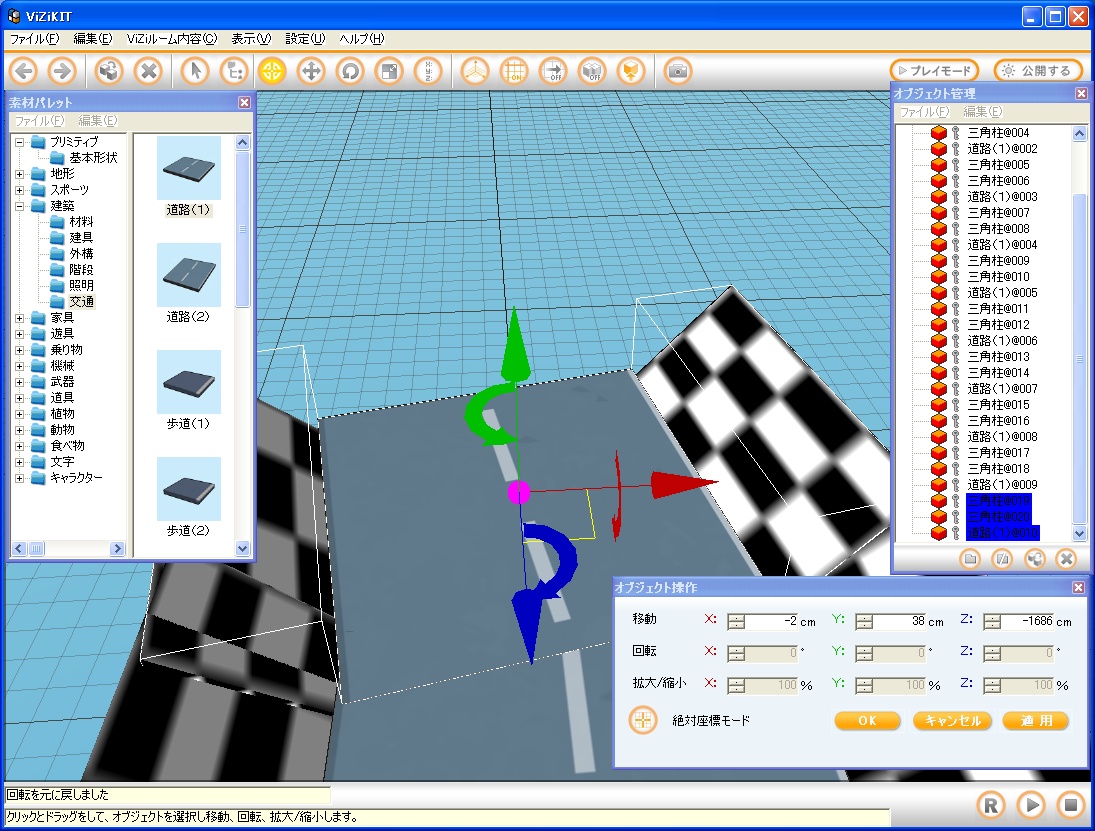This screenshot has height=831, width=1095.
Task: Click the scale resize tool icon
Action: [x=387, y=71]
